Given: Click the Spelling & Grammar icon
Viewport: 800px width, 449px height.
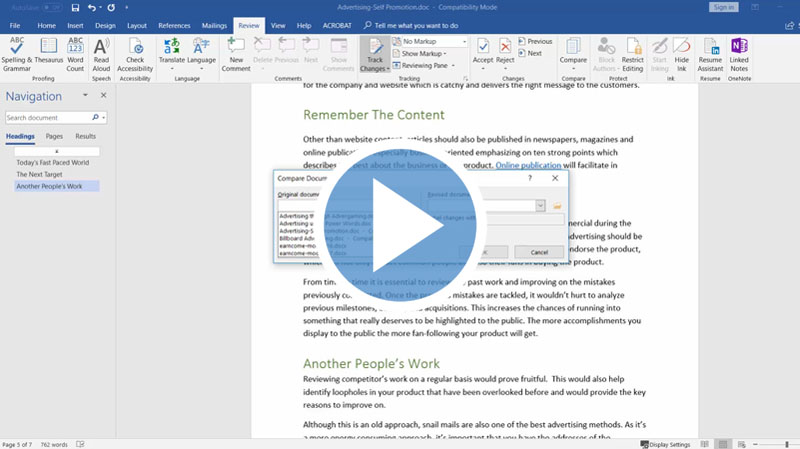Looking at the screenshot, I should click(x=17, y=54).
